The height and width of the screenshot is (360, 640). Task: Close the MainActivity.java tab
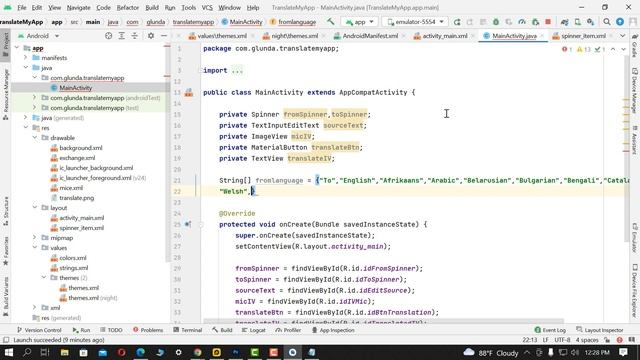[542, 36]
